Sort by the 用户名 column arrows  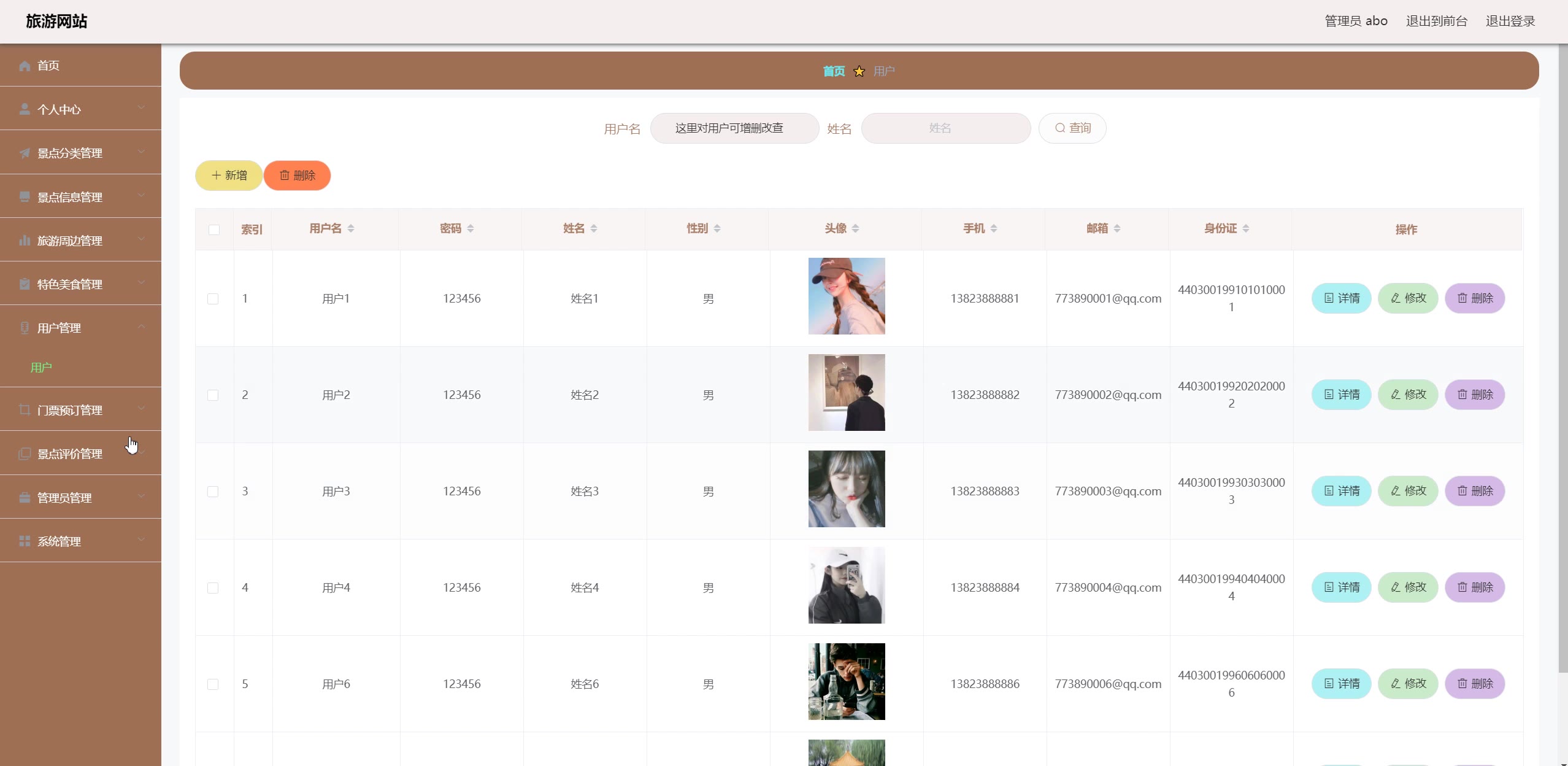click(351, 228)
